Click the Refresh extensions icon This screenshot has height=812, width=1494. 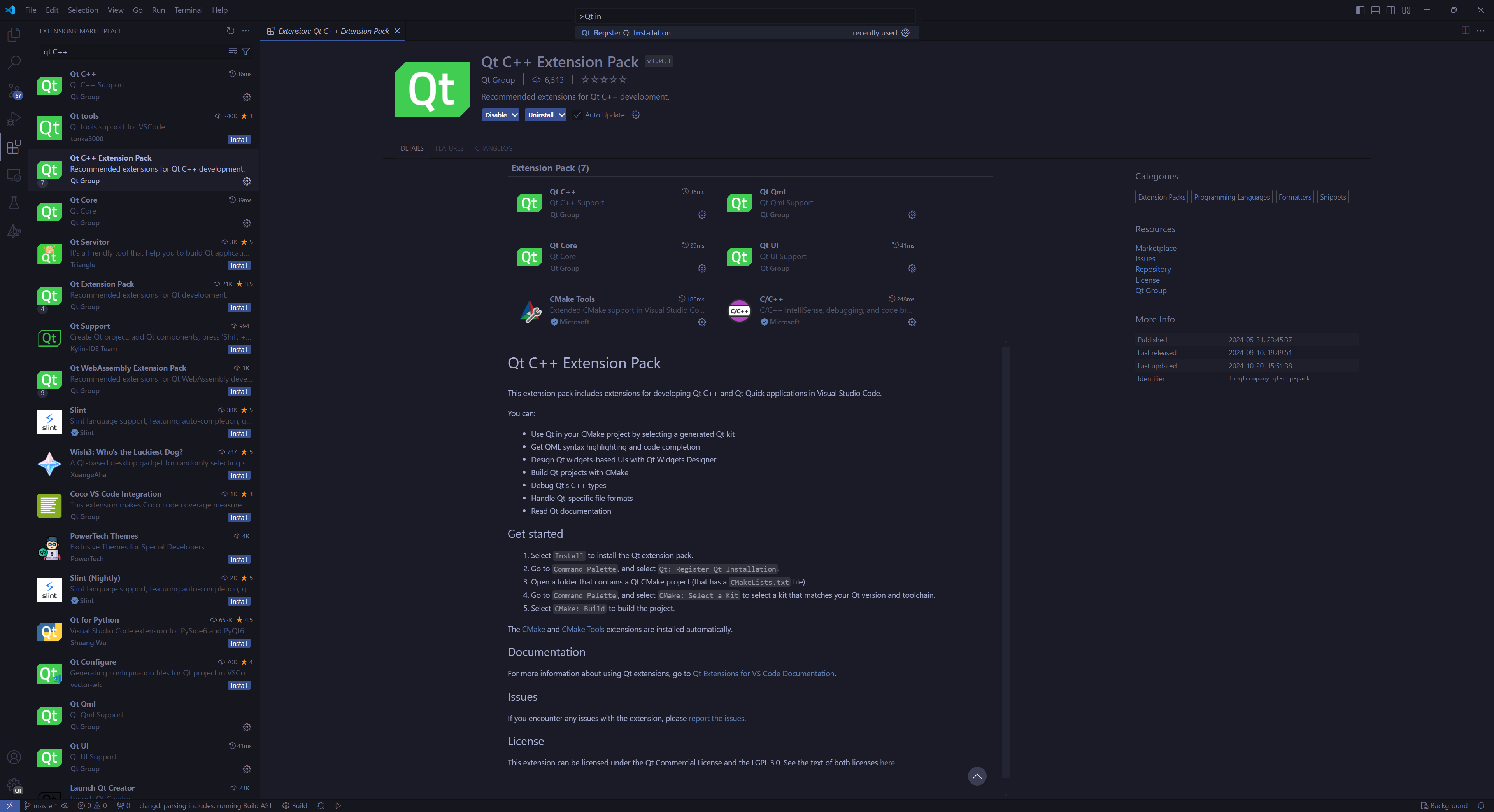230,31
